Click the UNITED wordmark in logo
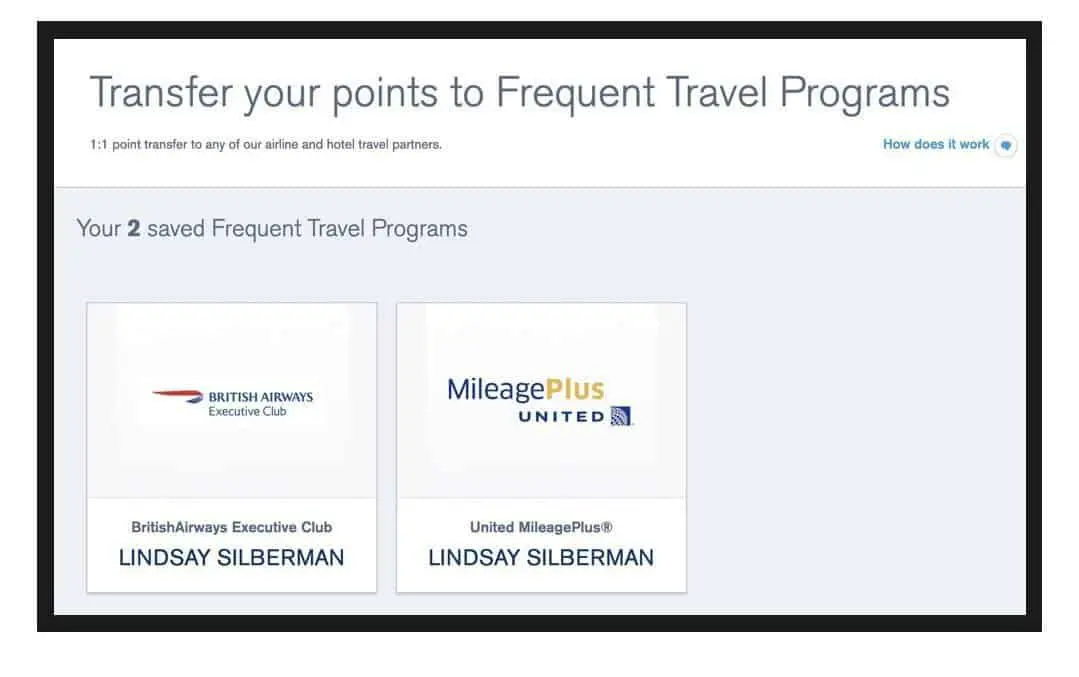The height and width of the screenshot is (677, 1079). pos(562,416)
